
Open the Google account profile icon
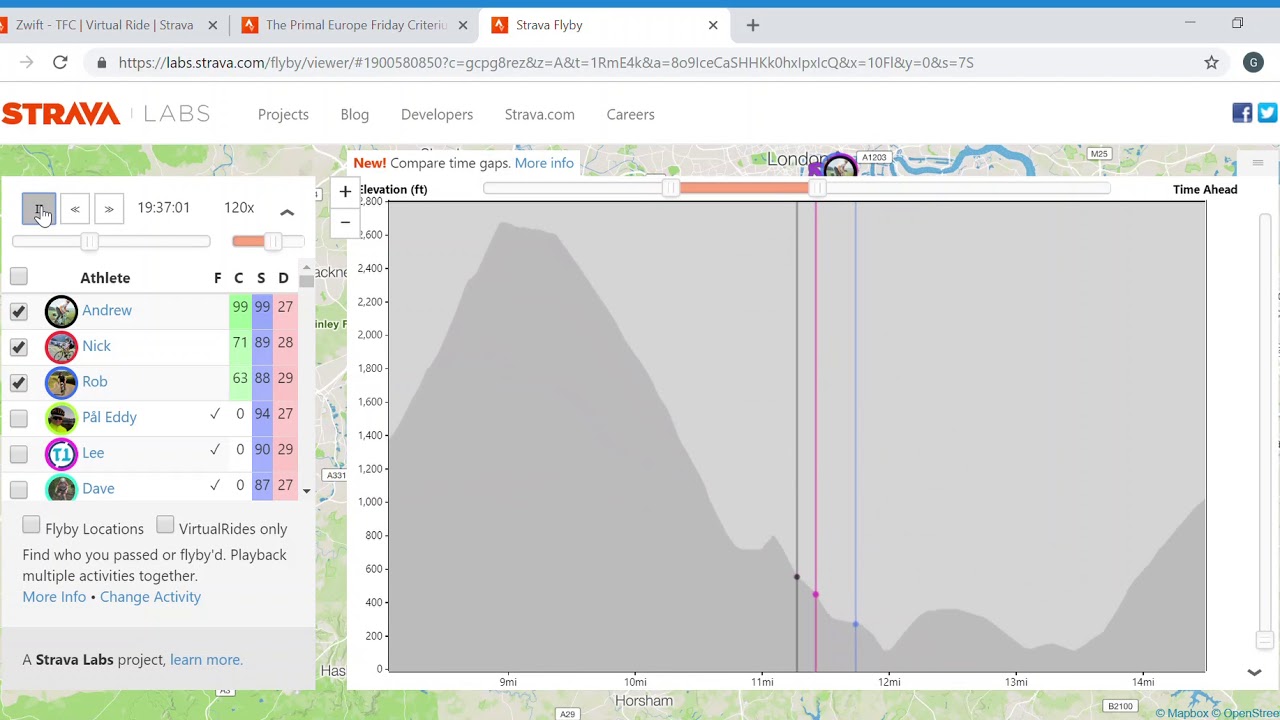(1253, 63)
